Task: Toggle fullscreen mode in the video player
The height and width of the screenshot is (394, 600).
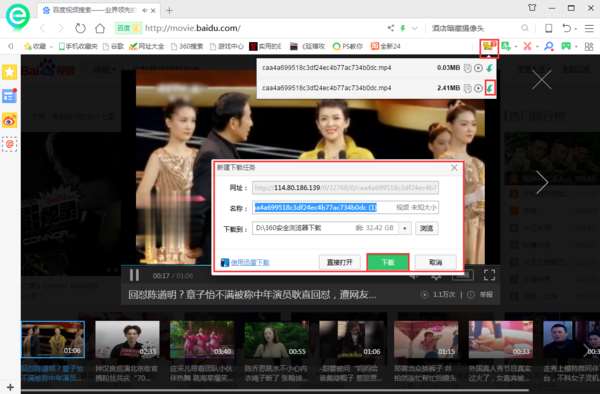Action: 489,275
